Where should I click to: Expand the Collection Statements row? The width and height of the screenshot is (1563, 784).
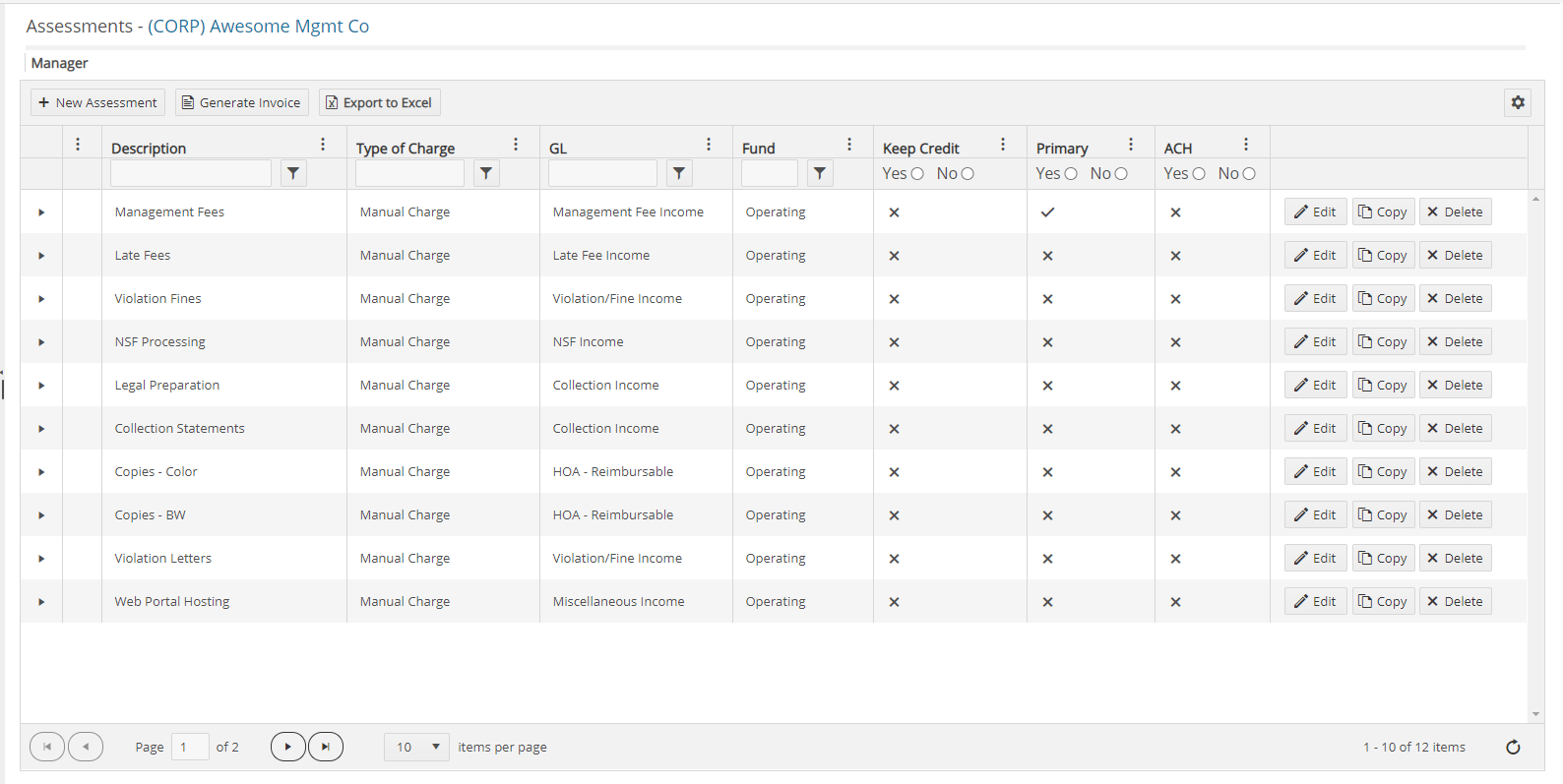(x=41, y=429)
